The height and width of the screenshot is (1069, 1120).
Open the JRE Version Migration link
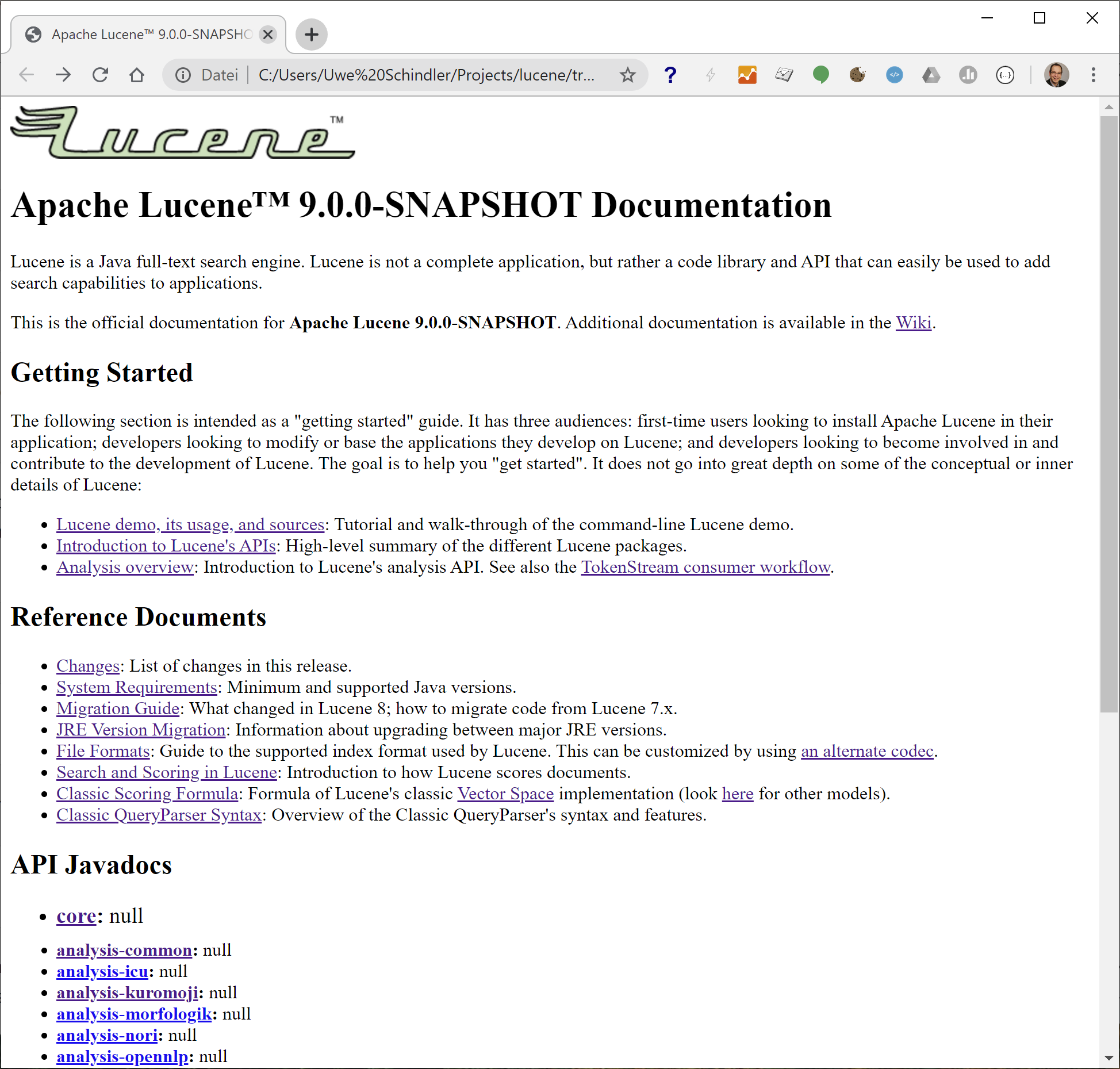click(141, 730)
